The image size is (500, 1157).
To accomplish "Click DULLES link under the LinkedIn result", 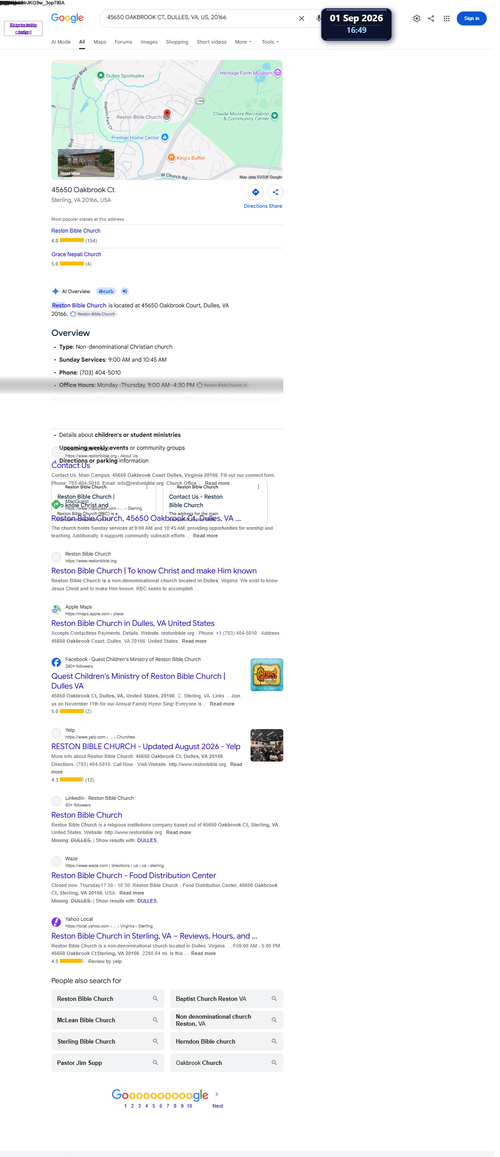I will point(147,840).
